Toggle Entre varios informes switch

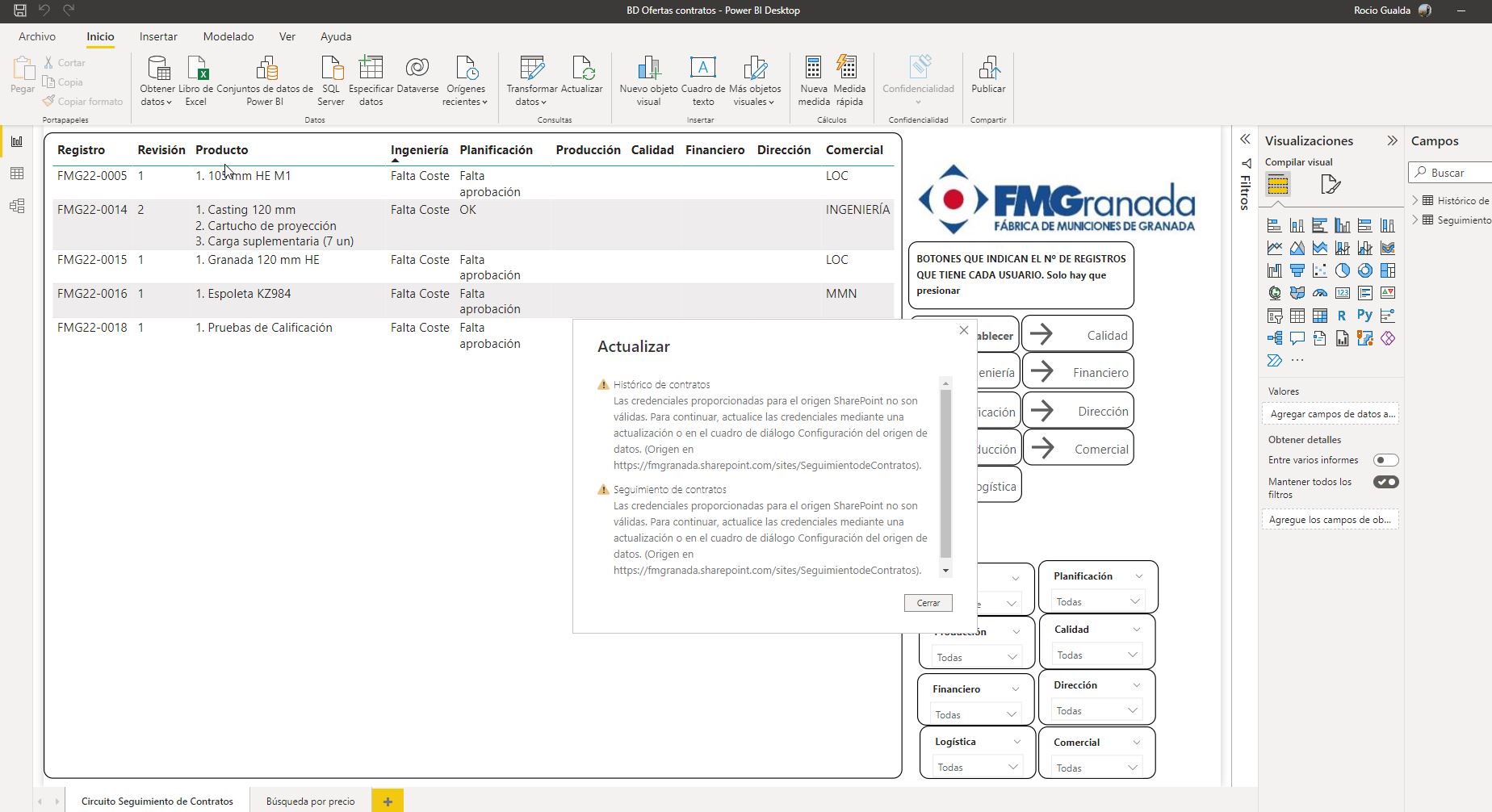[x=1386, y=460]
